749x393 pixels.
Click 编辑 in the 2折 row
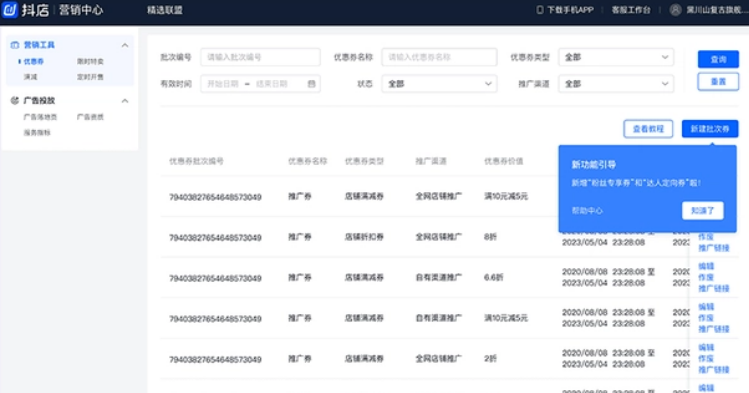[x=706, y=347]
